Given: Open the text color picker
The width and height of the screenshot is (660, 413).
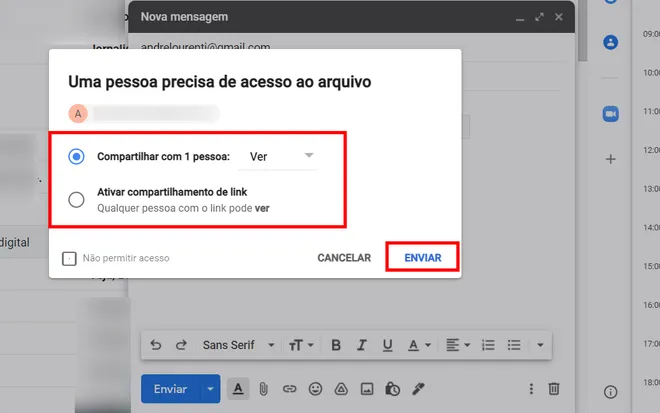Looking at the screenshot, I should [419, 345].
